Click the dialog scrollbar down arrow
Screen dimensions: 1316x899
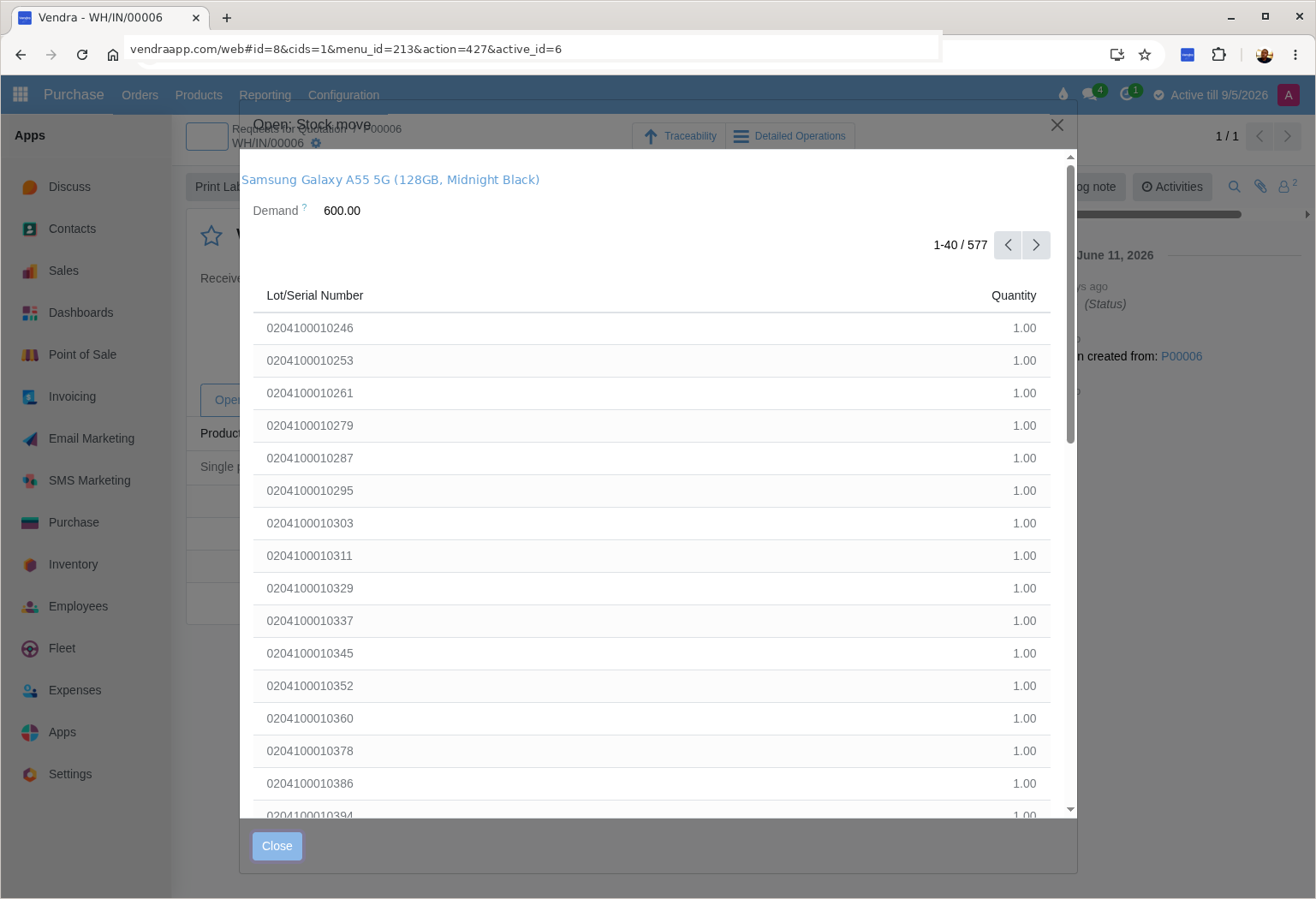pos(1070,809)
